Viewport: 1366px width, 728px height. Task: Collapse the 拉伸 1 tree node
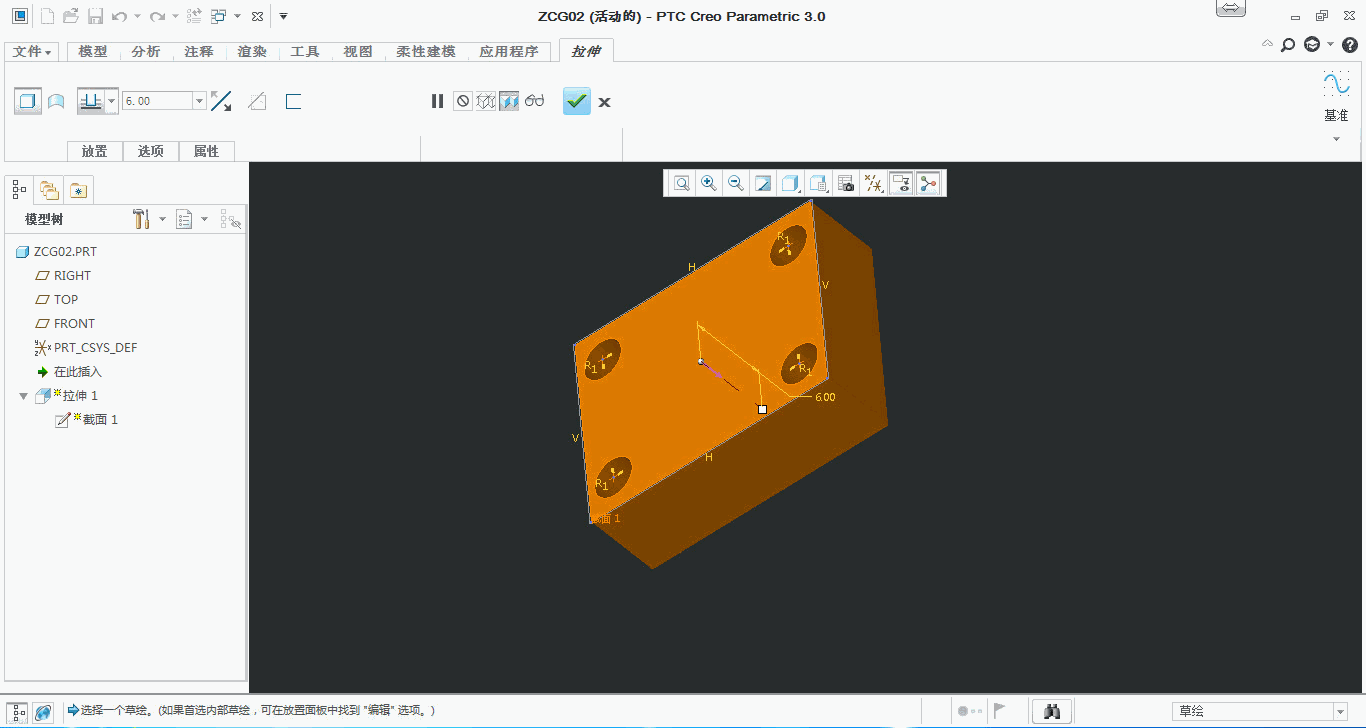[23, 396]
